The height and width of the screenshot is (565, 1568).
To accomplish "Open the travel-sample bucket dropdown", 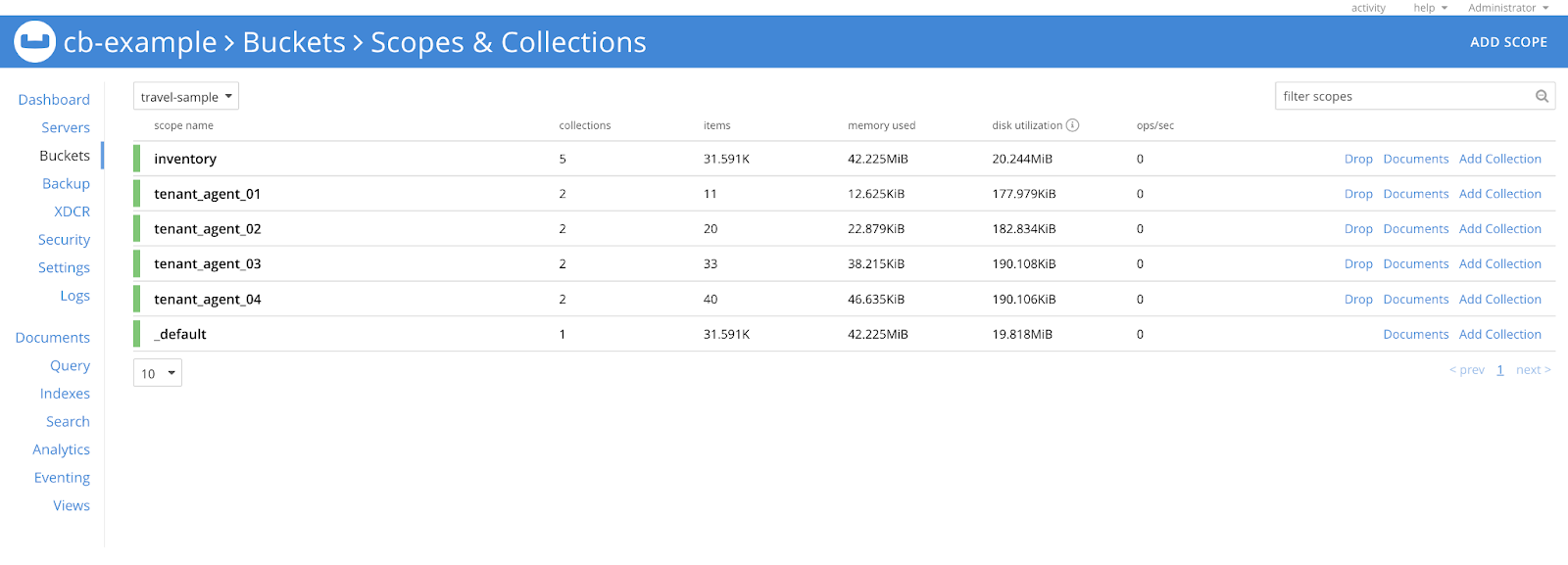I will tap(186, 97).
